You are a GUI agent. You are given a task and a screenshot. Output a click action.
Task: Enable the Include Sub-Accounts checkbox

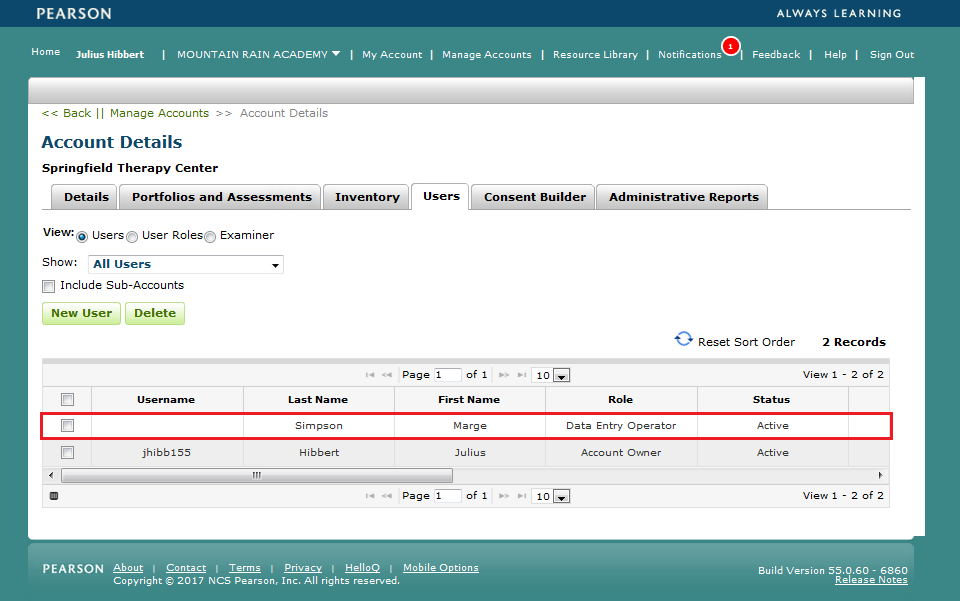click(48, 286)
